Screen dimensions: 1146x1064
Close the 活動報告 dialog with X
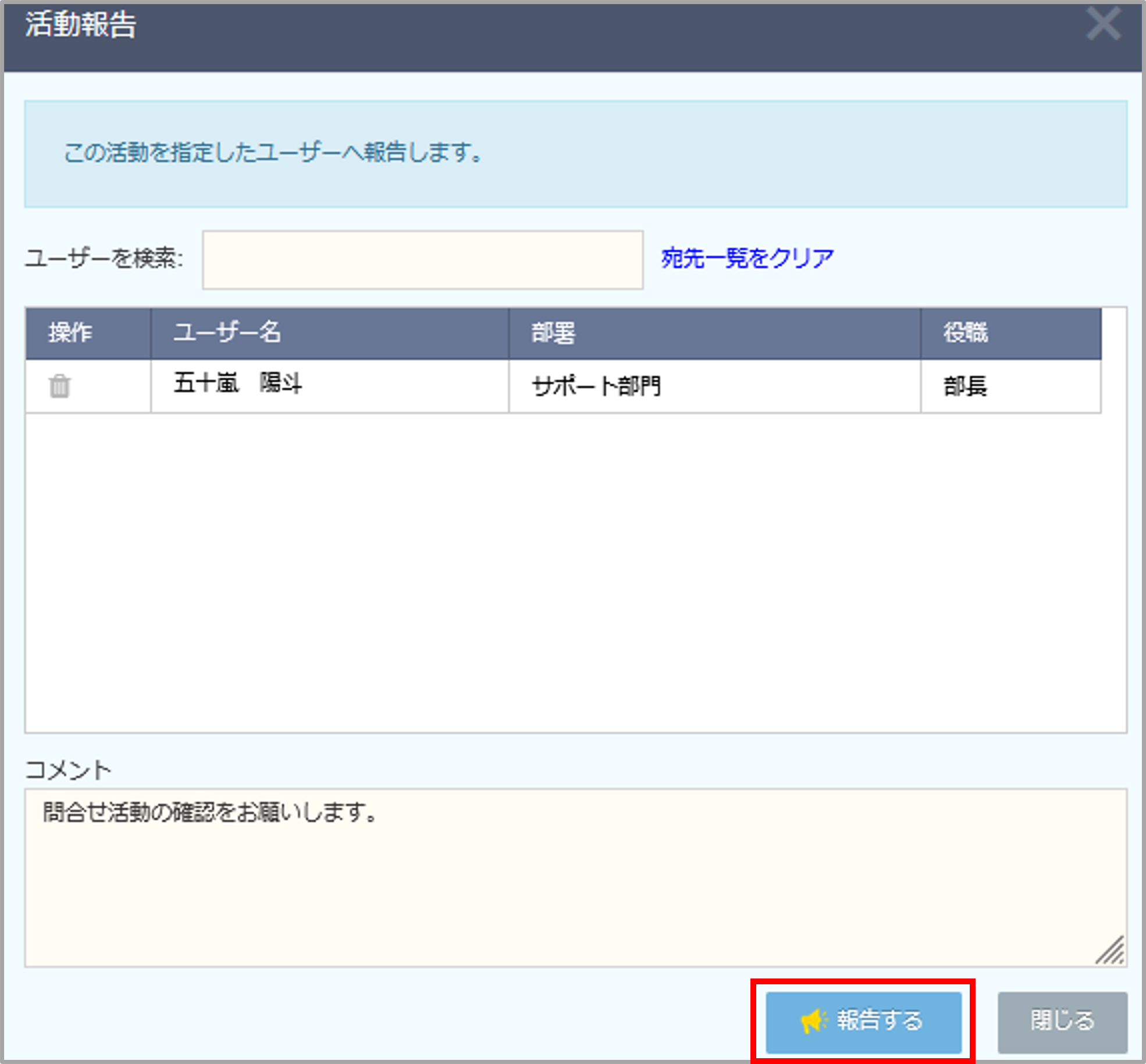[x=1103, y=24]
